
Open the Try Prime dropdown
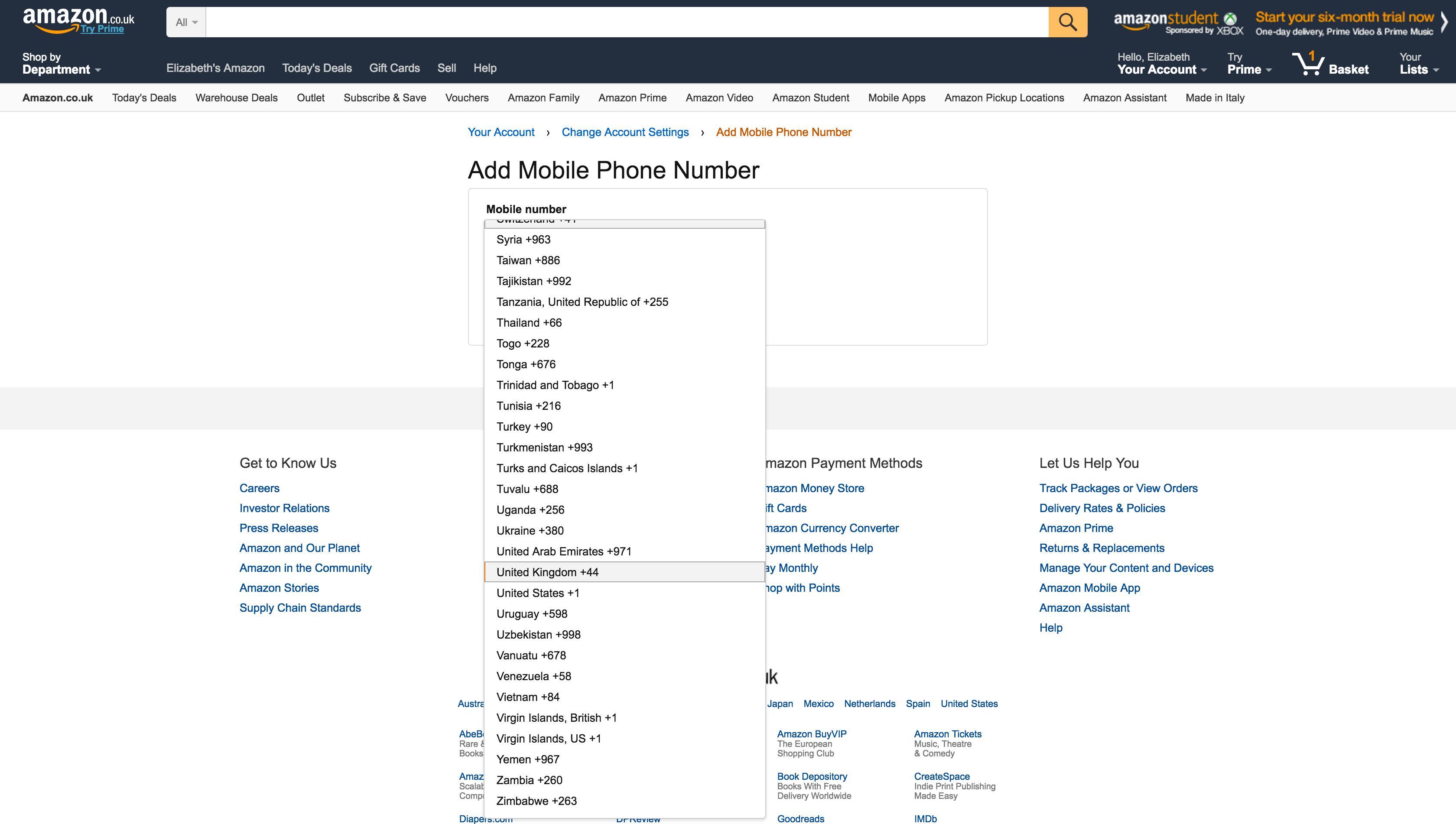1249,63
